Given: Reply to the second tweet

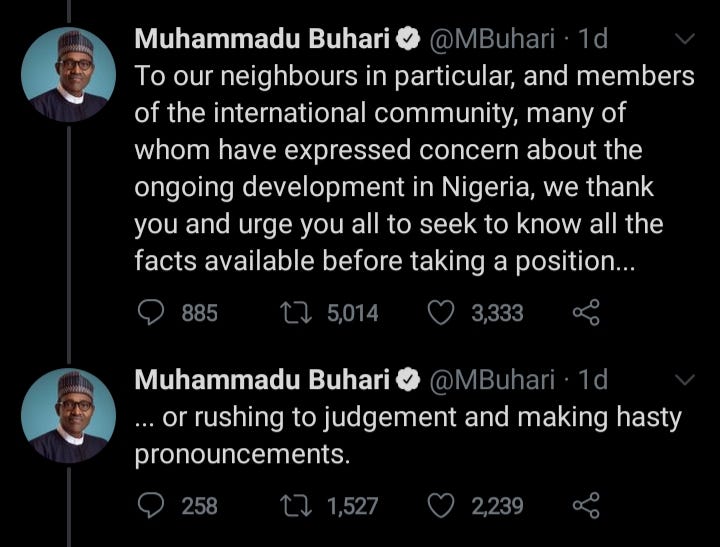Looking at the screenshot, I should (150, 506).
